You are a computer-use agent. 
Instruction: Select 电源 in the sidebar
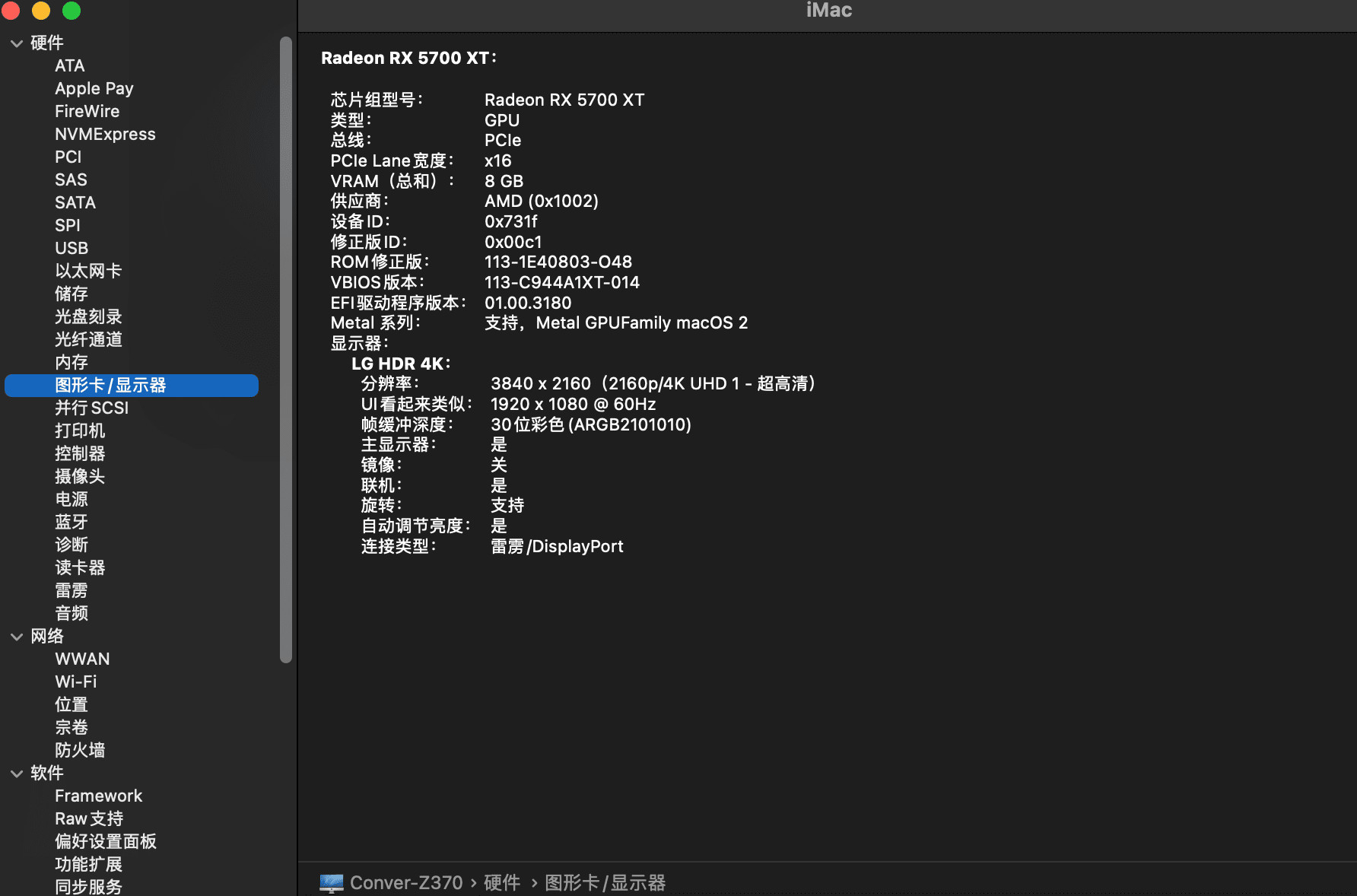click(x=72, y=500)
